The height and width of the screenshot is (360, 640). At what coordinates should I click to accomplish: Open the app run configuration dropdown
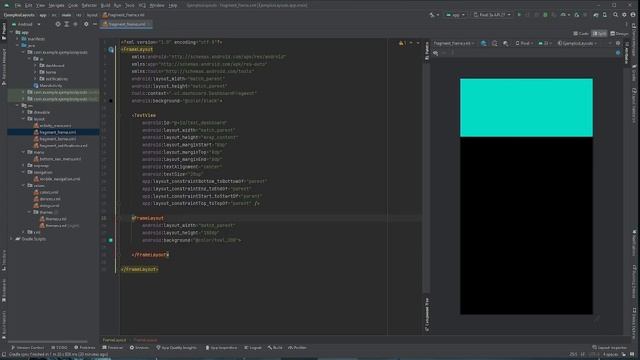[x=455, y=15]
